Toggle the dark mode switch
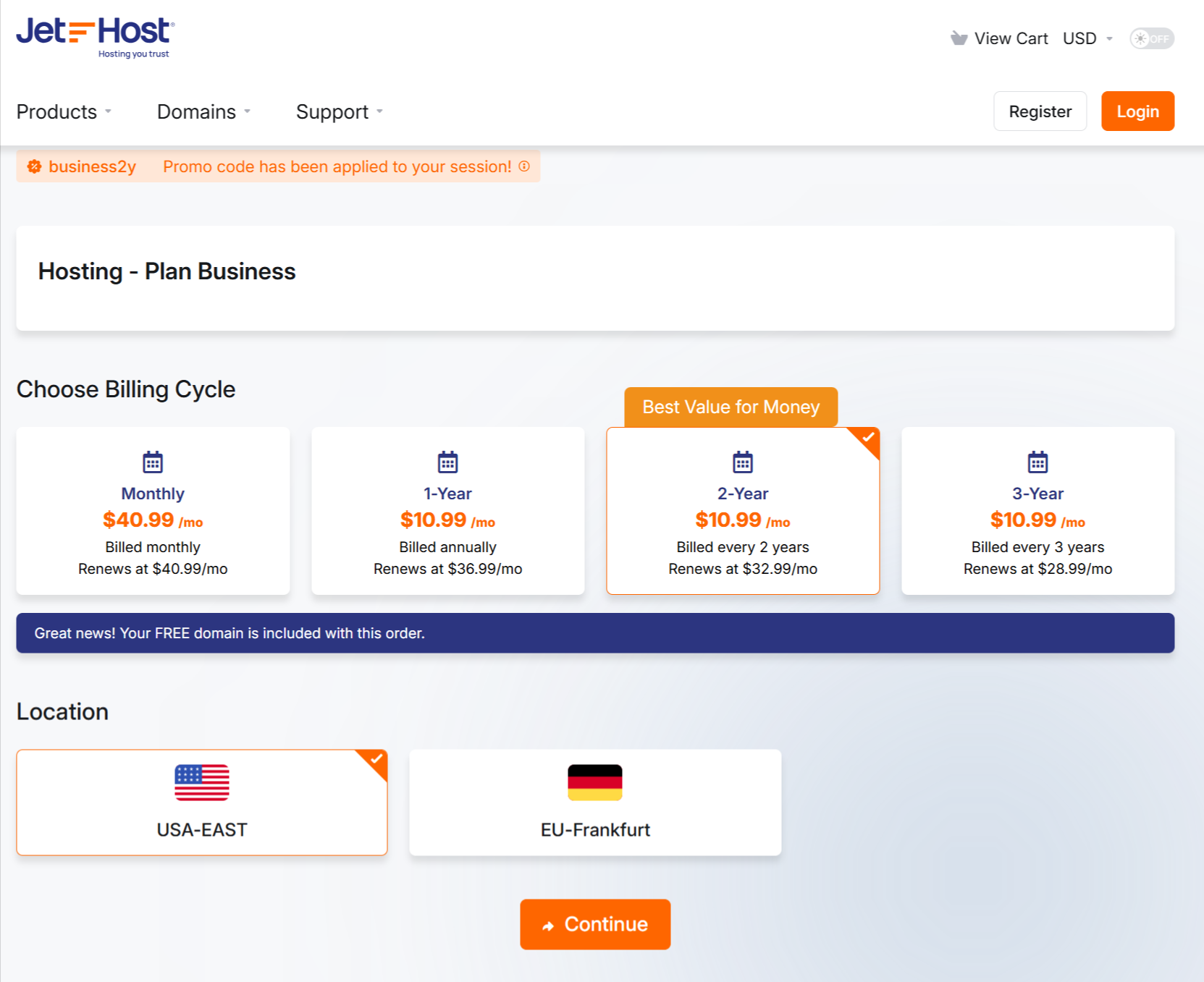 click(x=1152, y=38)
